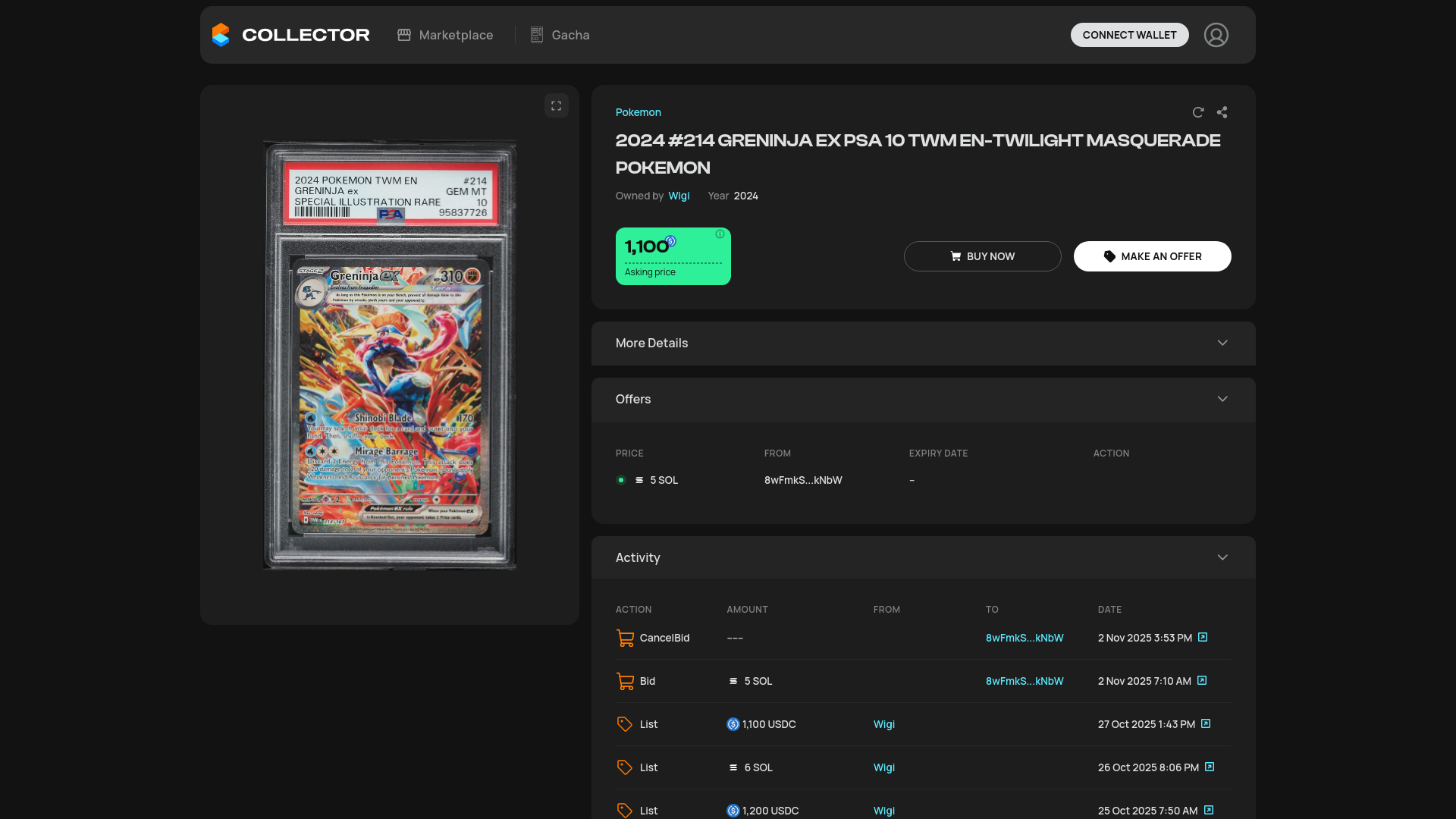Viewport: 1456px width, 819px height.
Task: Open owner Wigi profile link
Action: (x=679, y=196)
